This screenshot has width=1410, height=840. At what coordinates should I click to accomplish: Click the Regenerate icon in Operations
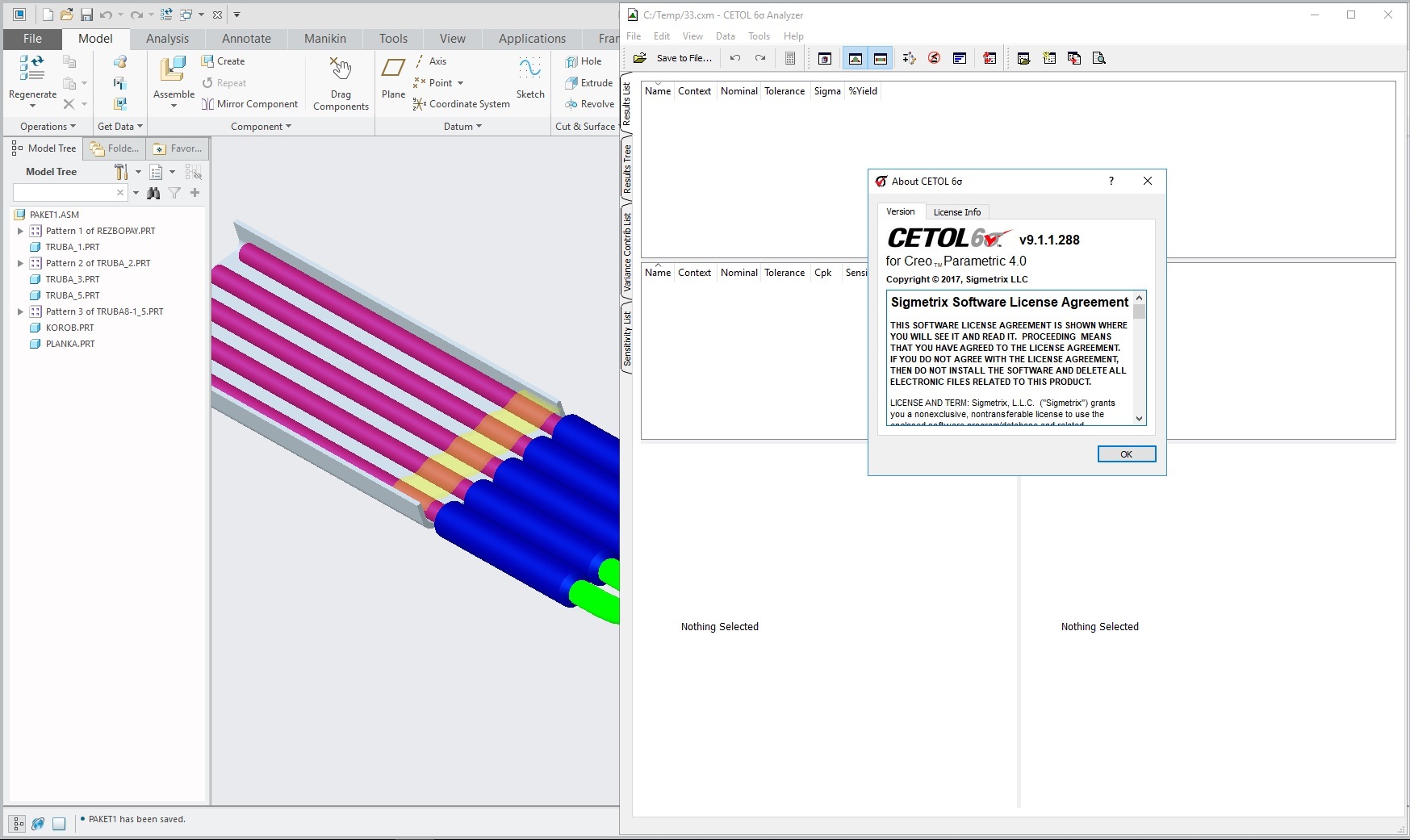coord(32,69)
